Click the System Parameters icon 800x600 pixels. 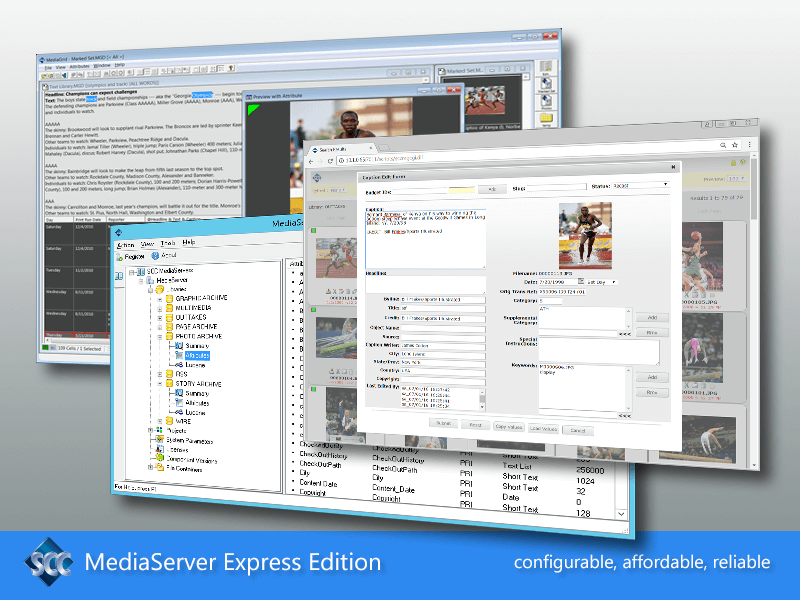(x=160, y=440)
